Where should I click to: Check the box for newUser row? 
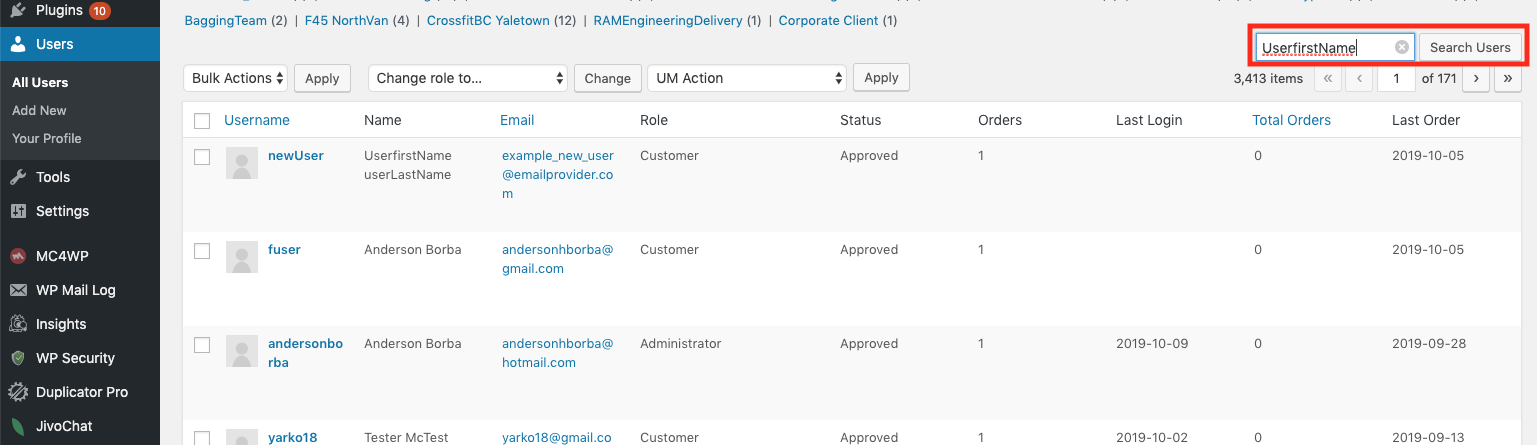click(x=202, y=157)
